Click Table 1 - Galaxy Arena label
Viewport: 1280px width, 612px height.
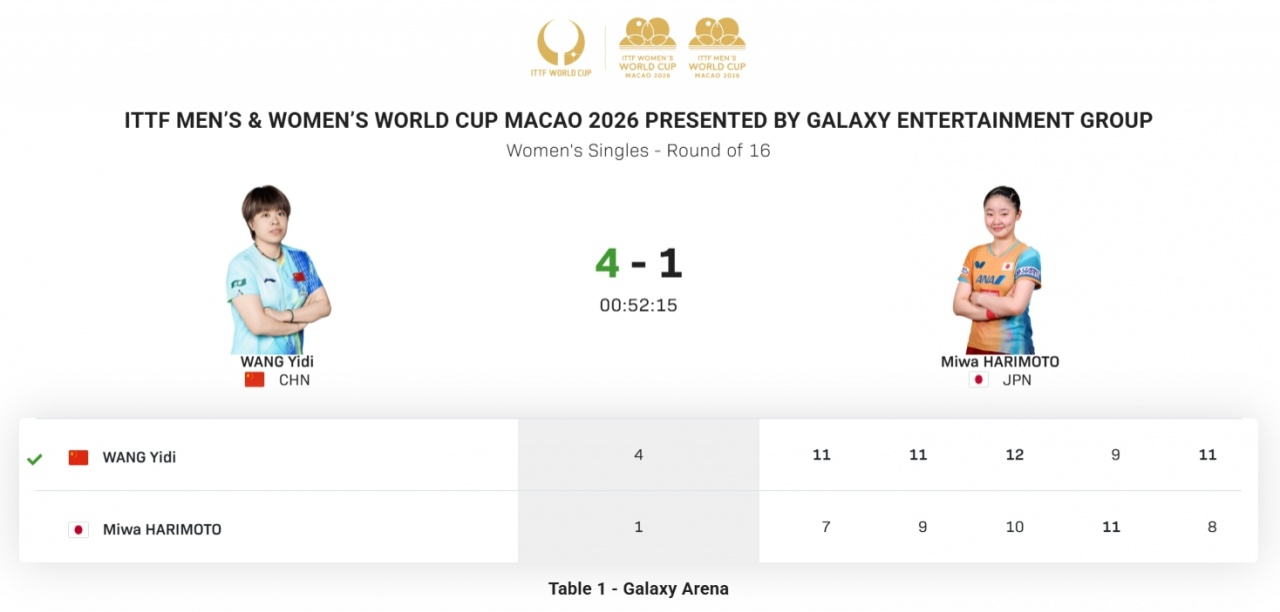tap(638, 588)
